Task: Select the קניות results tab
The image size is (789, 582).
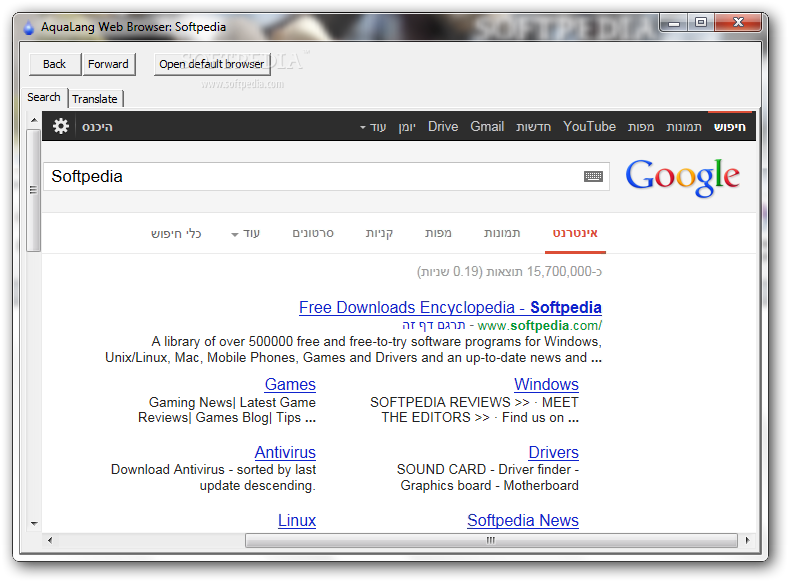Action: pos(379,233)
